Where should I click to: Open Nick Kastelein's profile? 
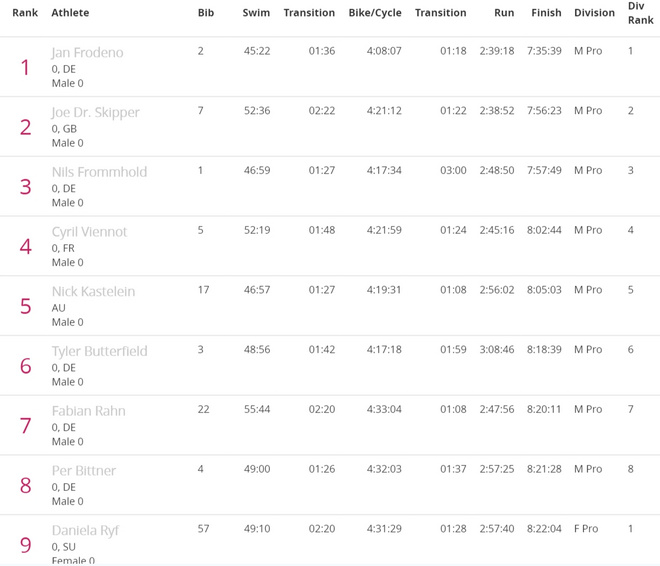tap(93, 291)
